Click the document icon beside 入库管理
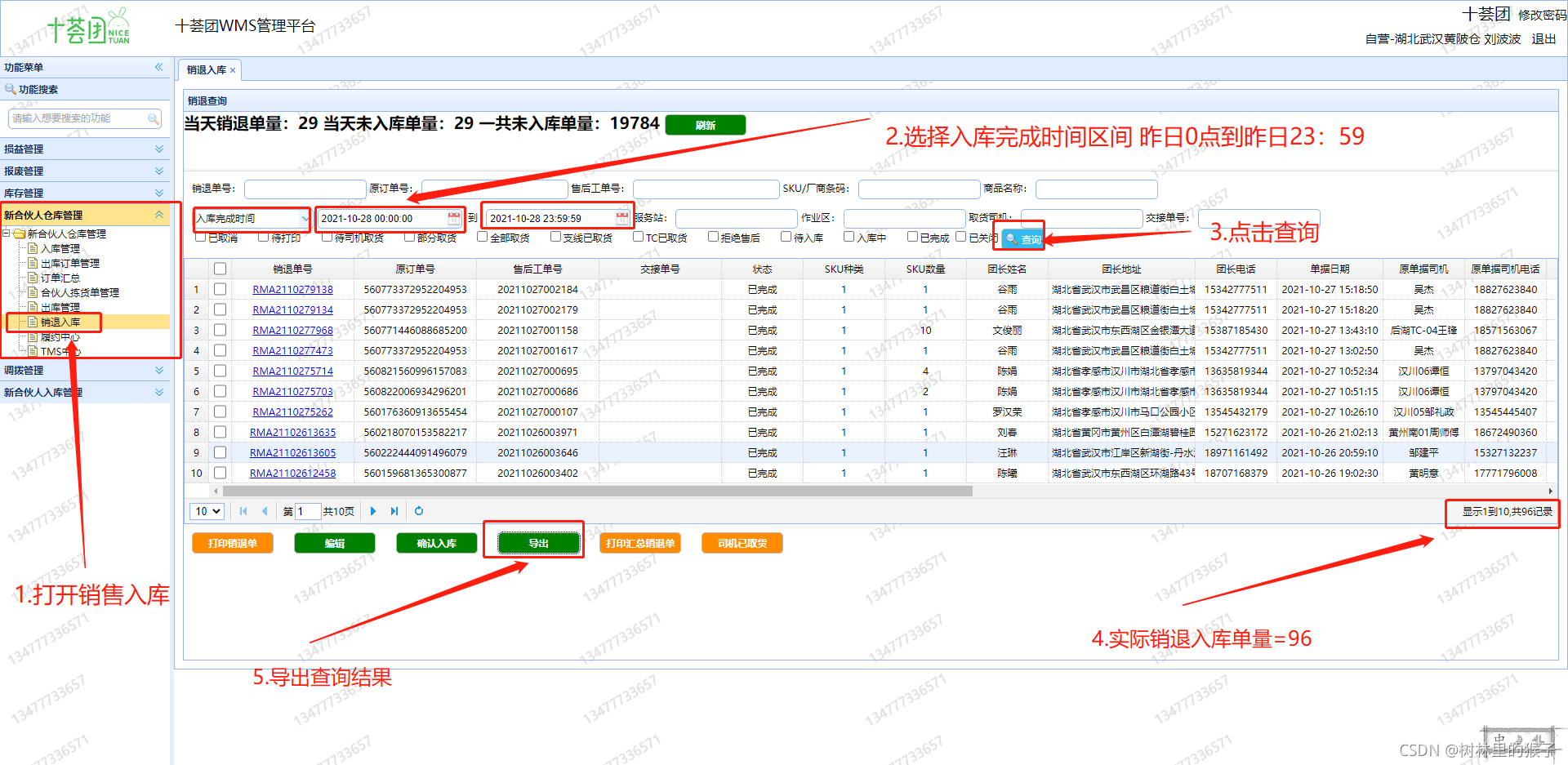The height and width of the screenshot is (765, 1568). click(x=33, y=248)
